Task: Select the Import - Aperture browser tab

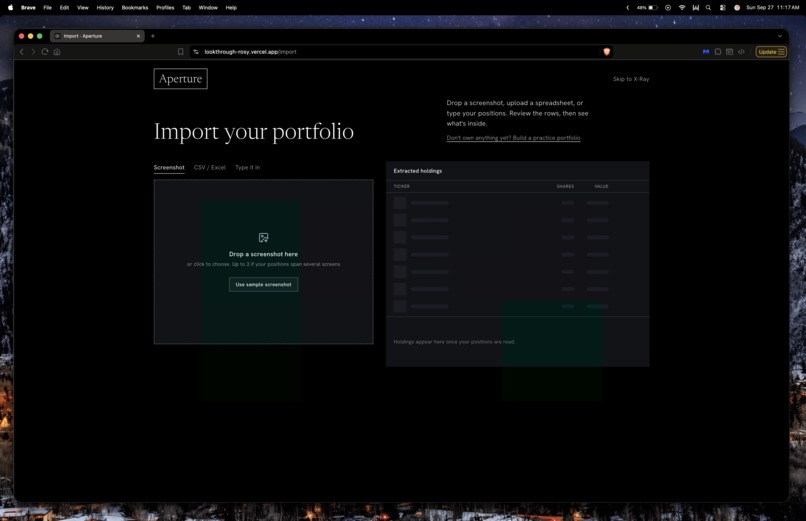Action: click(97, 36)
